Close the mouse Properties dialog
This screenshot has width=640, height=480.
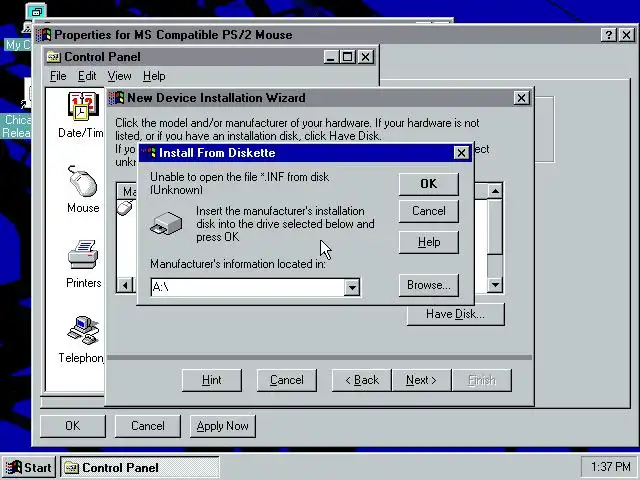coord(627,35)
